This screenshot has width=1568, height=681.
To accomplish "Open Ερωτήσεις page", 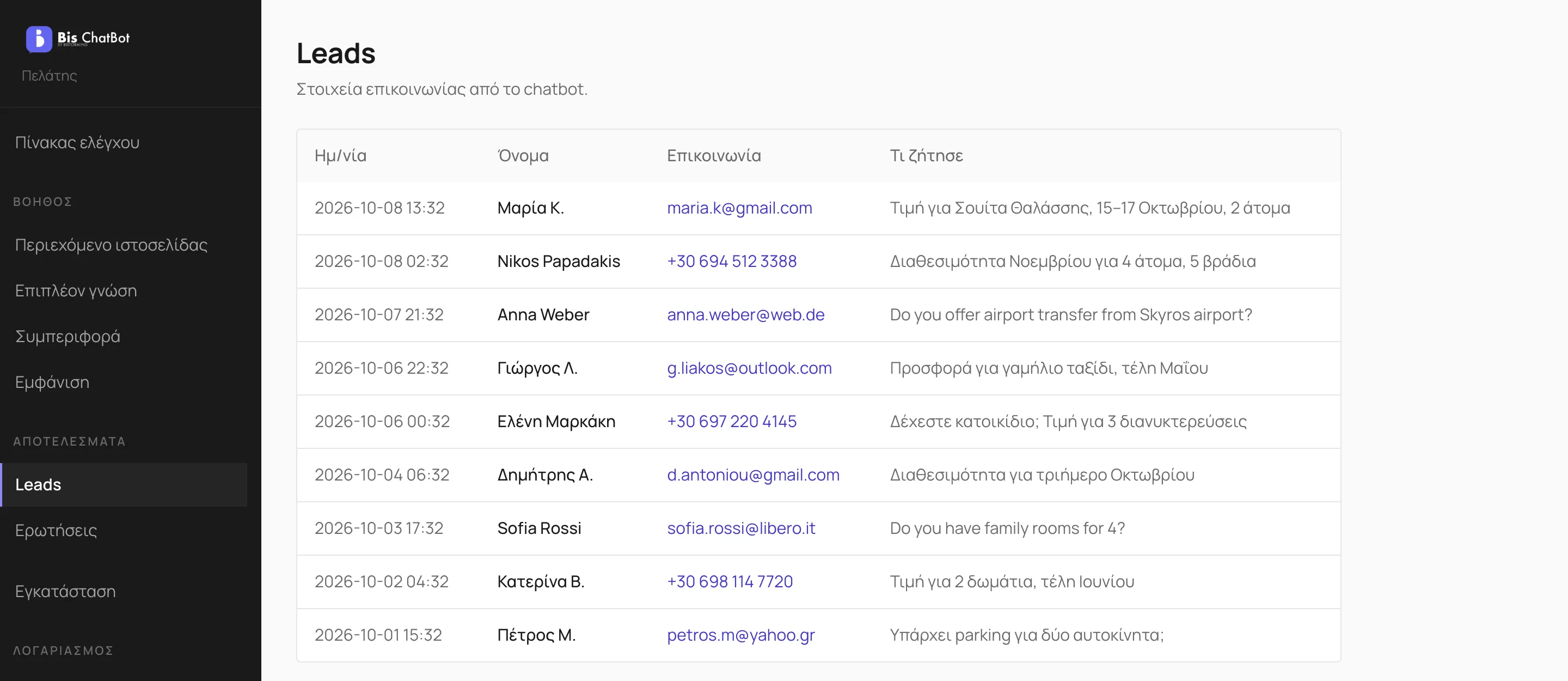I will [x=56, y=531].
